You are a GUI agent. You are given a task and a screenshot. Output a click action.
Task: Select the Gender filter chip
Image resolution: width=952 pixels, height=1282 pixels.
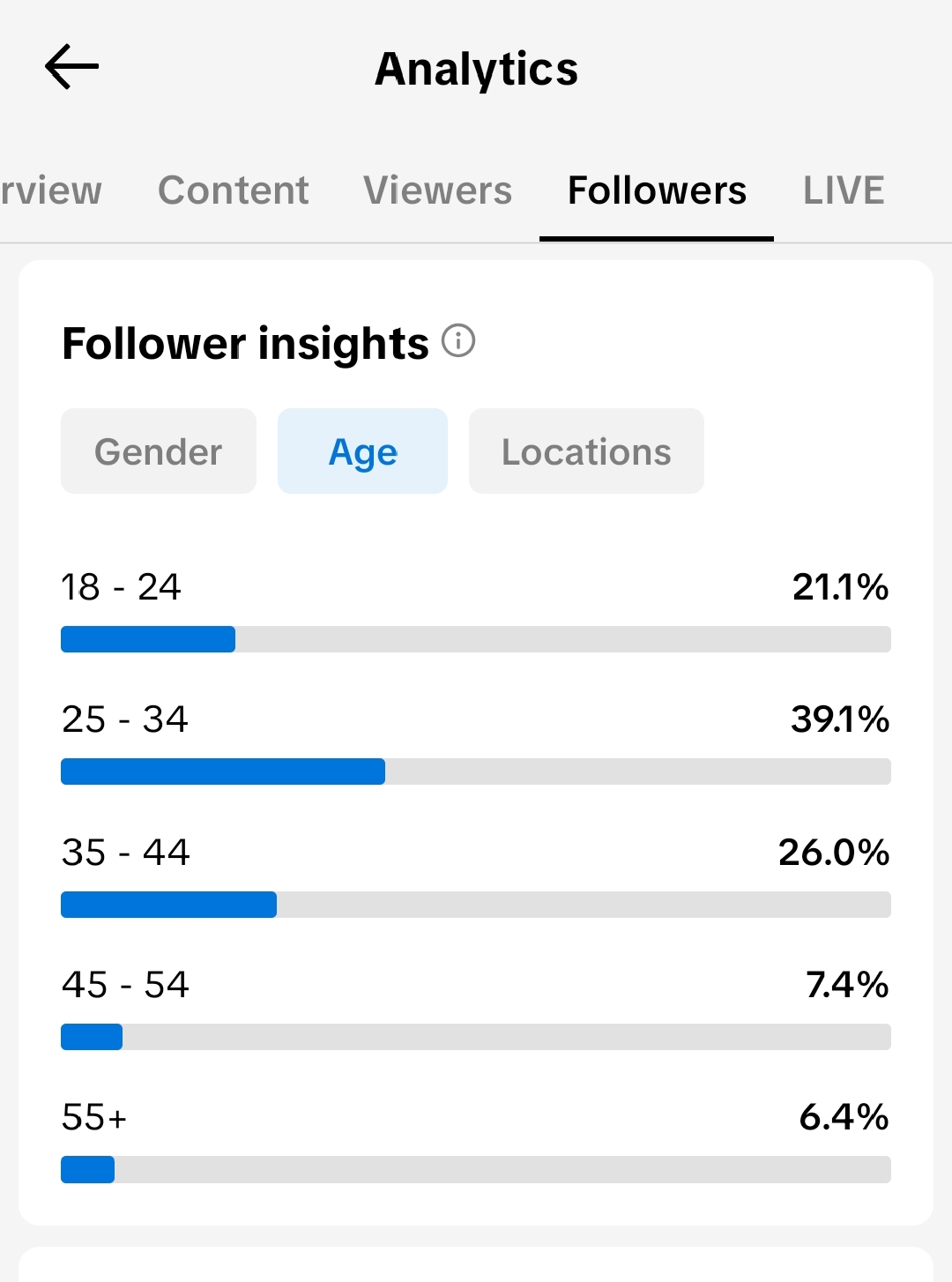pyautogui.click(x=159, y=451)
